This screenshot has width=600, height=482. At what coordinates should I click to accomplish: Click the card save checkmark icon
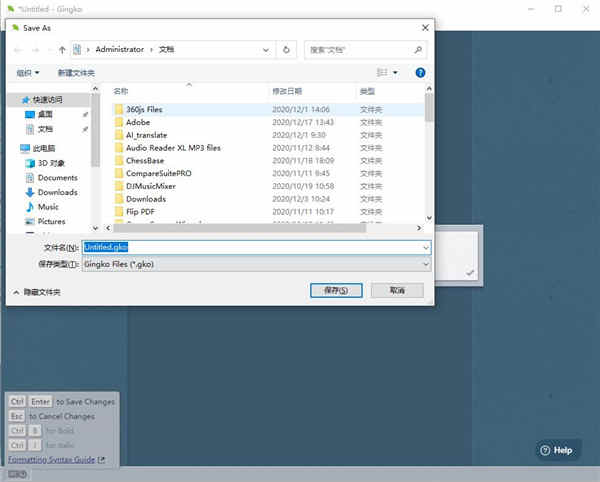(x=470, y=272)
